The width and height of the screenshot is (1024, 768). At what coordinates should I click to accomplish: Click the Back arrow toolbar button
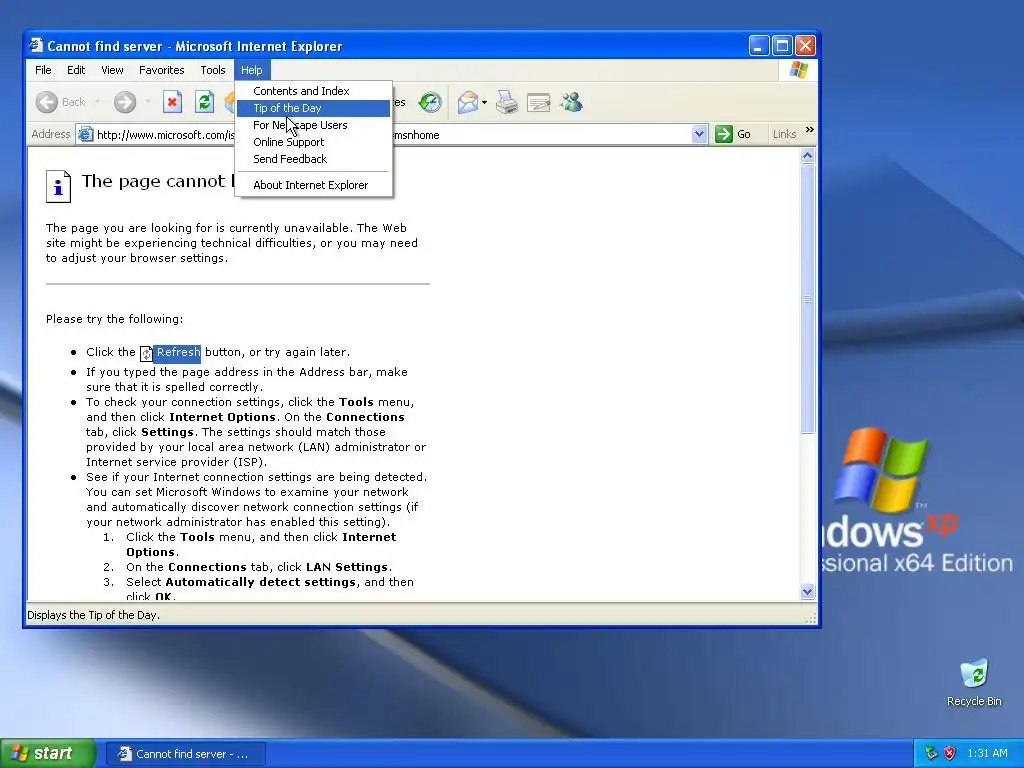click(47, 102)
